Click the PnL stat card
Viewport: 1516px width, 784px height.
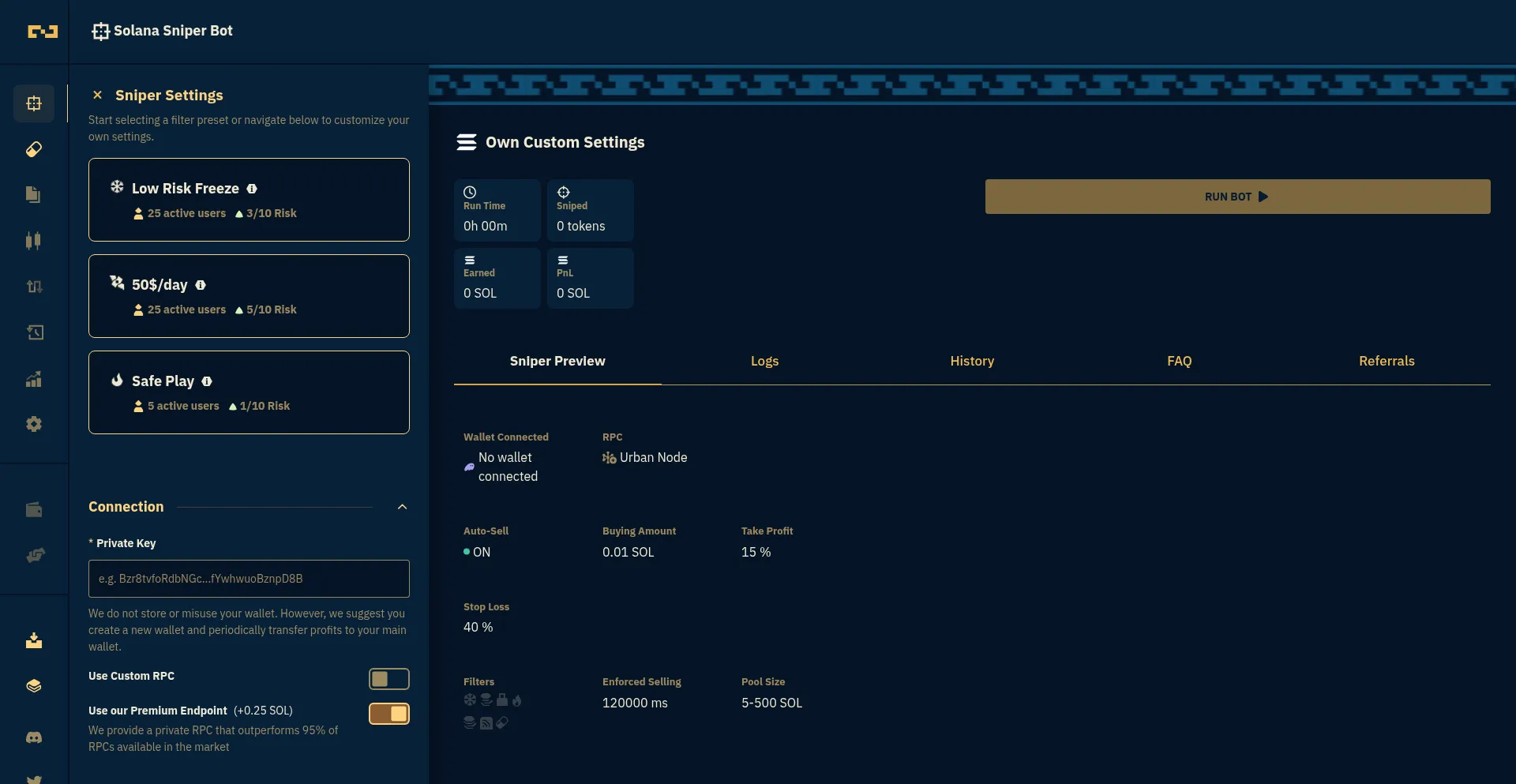(x=591, y=278)
